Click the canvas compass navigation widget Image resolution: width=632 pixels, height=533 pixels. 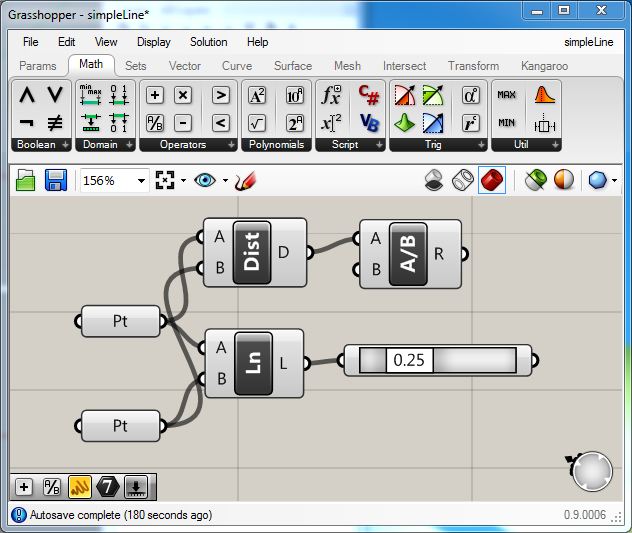pos(591,471)
